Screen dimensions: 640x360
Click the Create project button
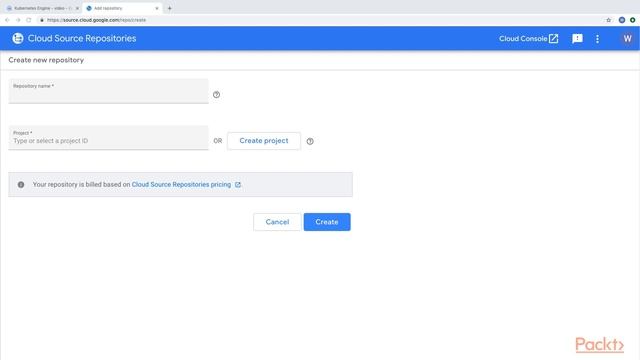point(264,141)
